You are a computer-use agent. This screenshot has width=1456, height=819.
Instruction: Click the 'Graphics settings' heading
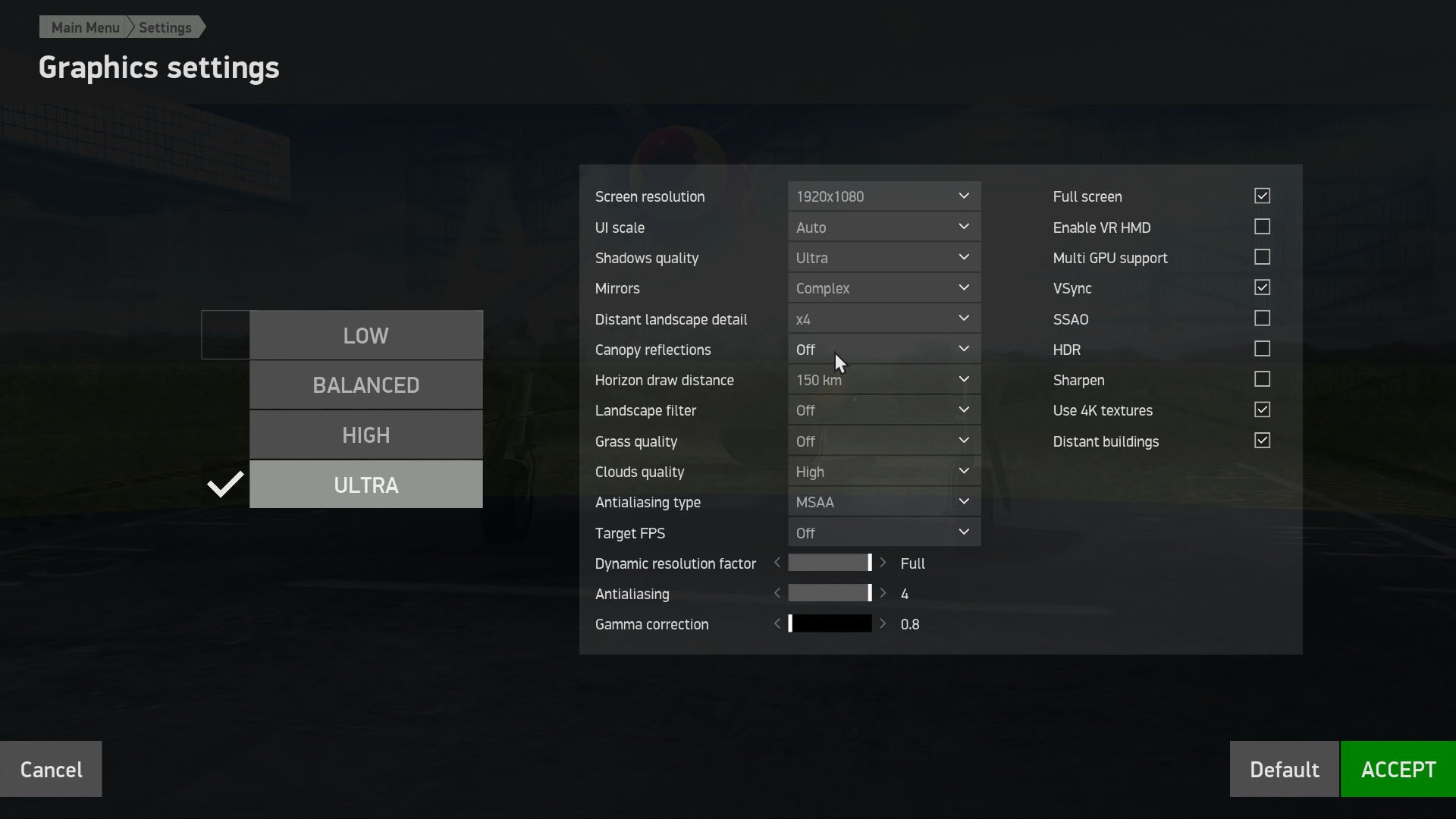point(158,68)
